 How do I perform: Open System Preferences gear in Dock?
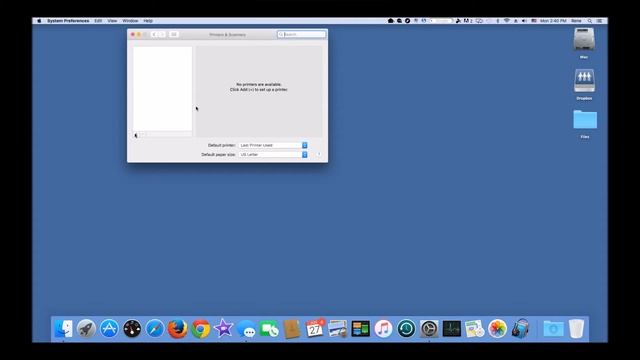[429, 329]
